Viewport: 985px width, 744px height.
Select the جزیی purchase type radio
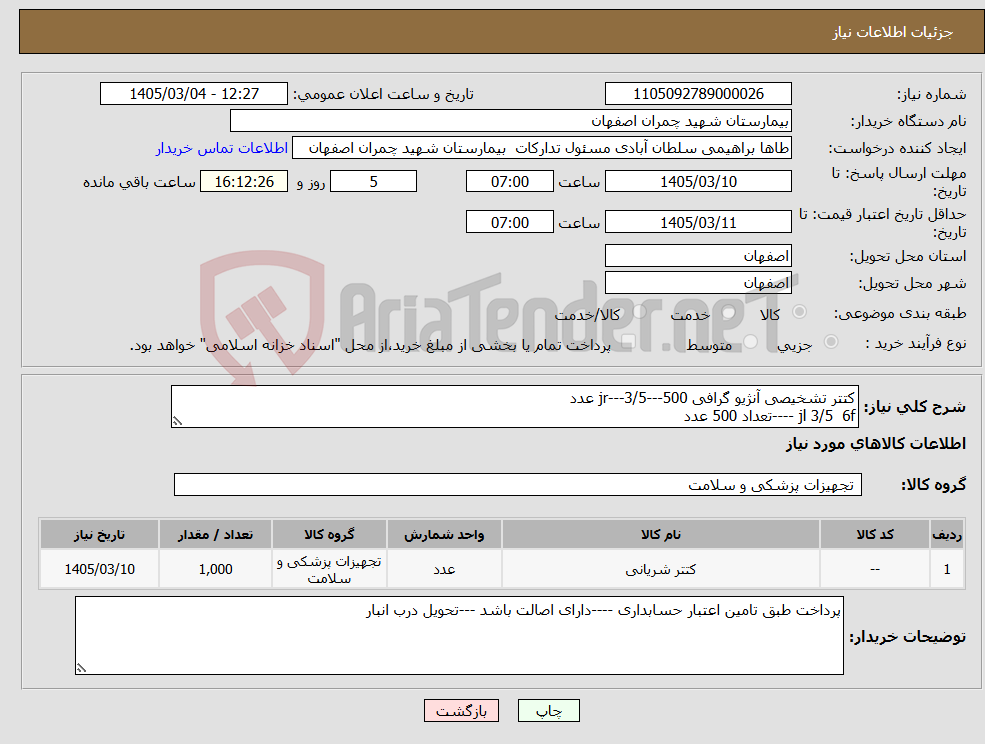click(830, 342)
